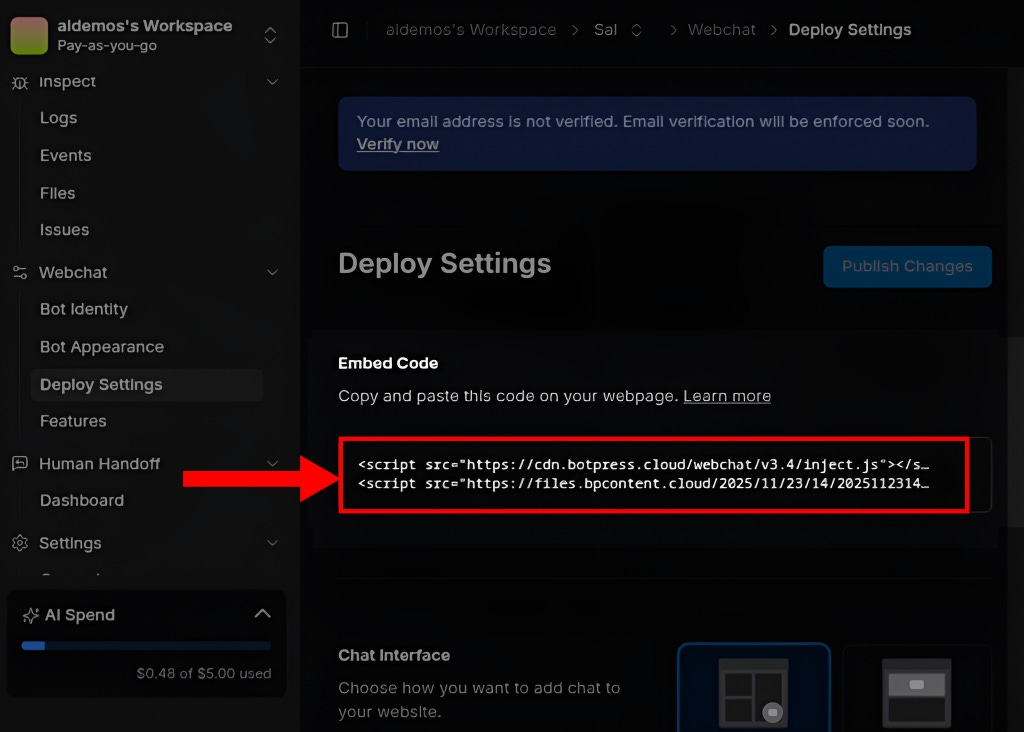This screenshot has height=732, width=1024.
Task: Select the bubble chat interface option
Action: pos(754,689)
